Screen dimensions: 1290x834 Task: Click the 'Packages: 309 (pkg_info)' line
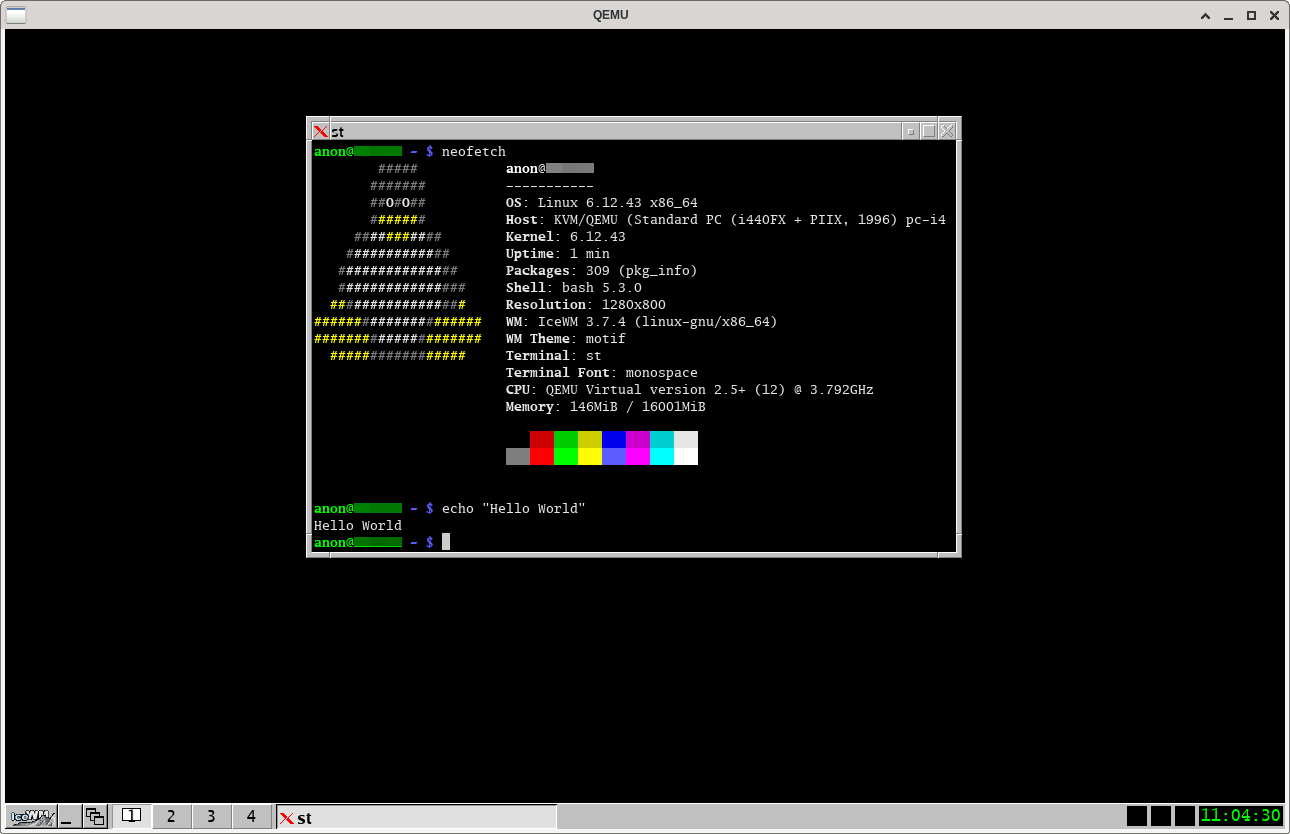click(602, 271)
